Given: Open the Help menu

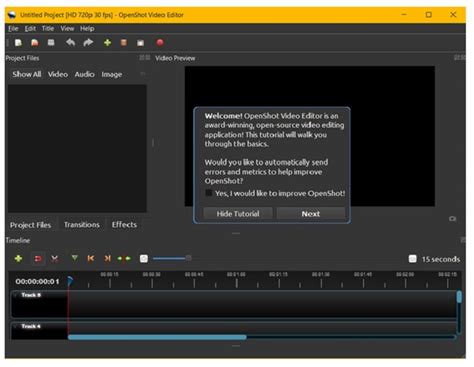Looking at the screenshot, I should (x=87, y=29).
